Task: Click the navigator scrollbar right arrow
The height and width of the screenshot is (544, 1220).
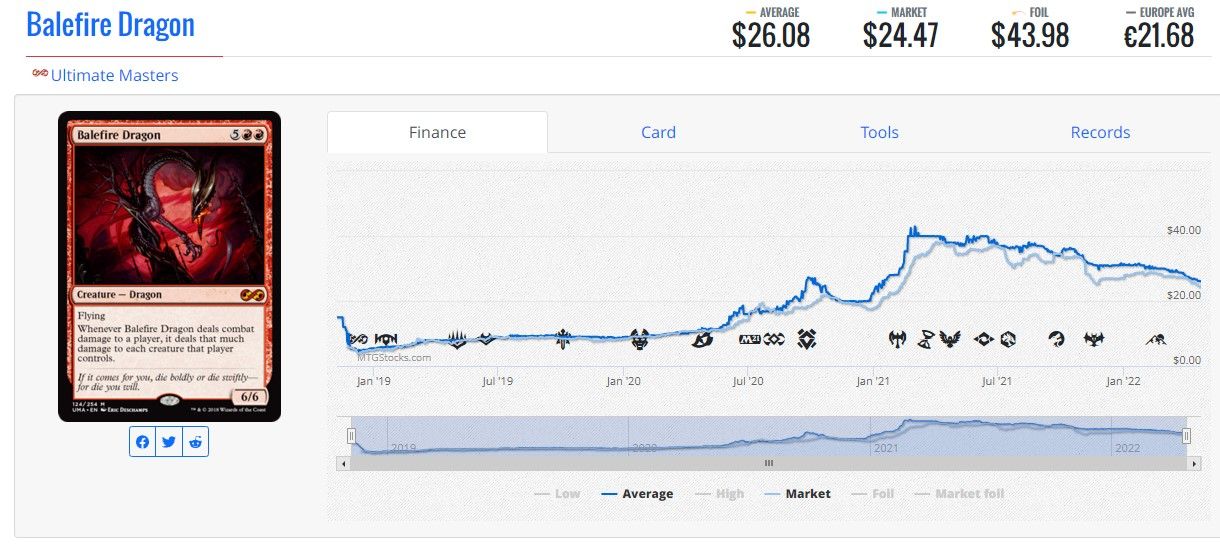Action: click(x=1192, y=463)
